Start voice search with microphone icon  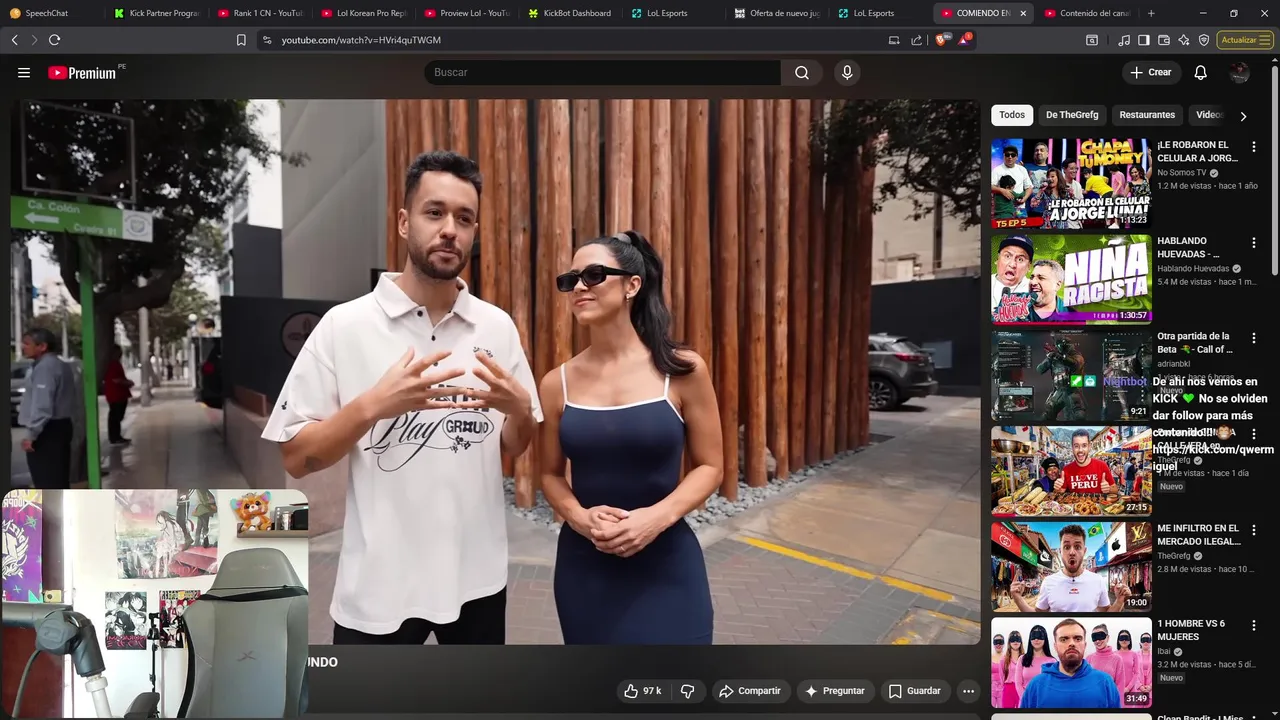coord(847,73)
